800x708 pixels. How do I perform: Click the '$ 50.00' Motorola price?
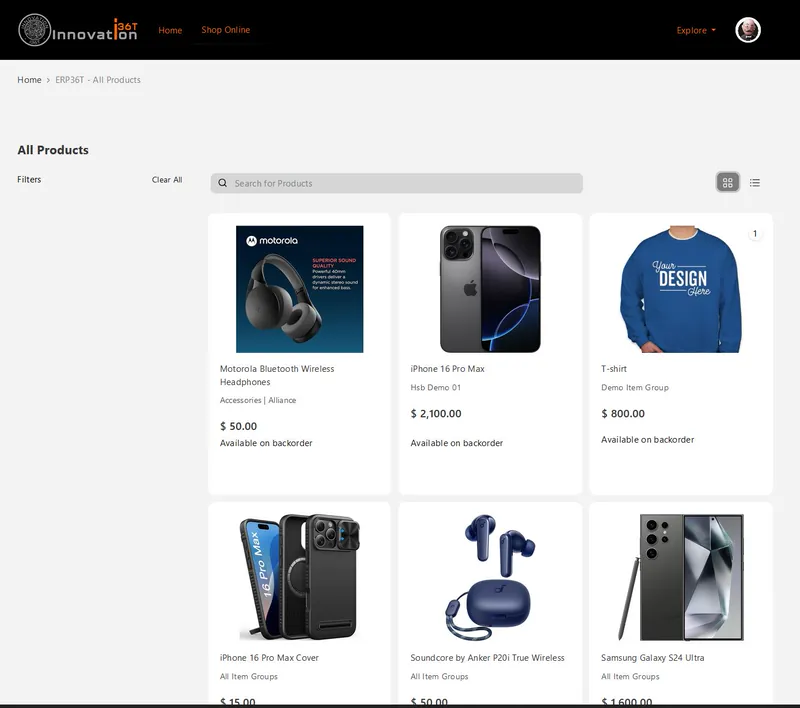tap(238, 426)
